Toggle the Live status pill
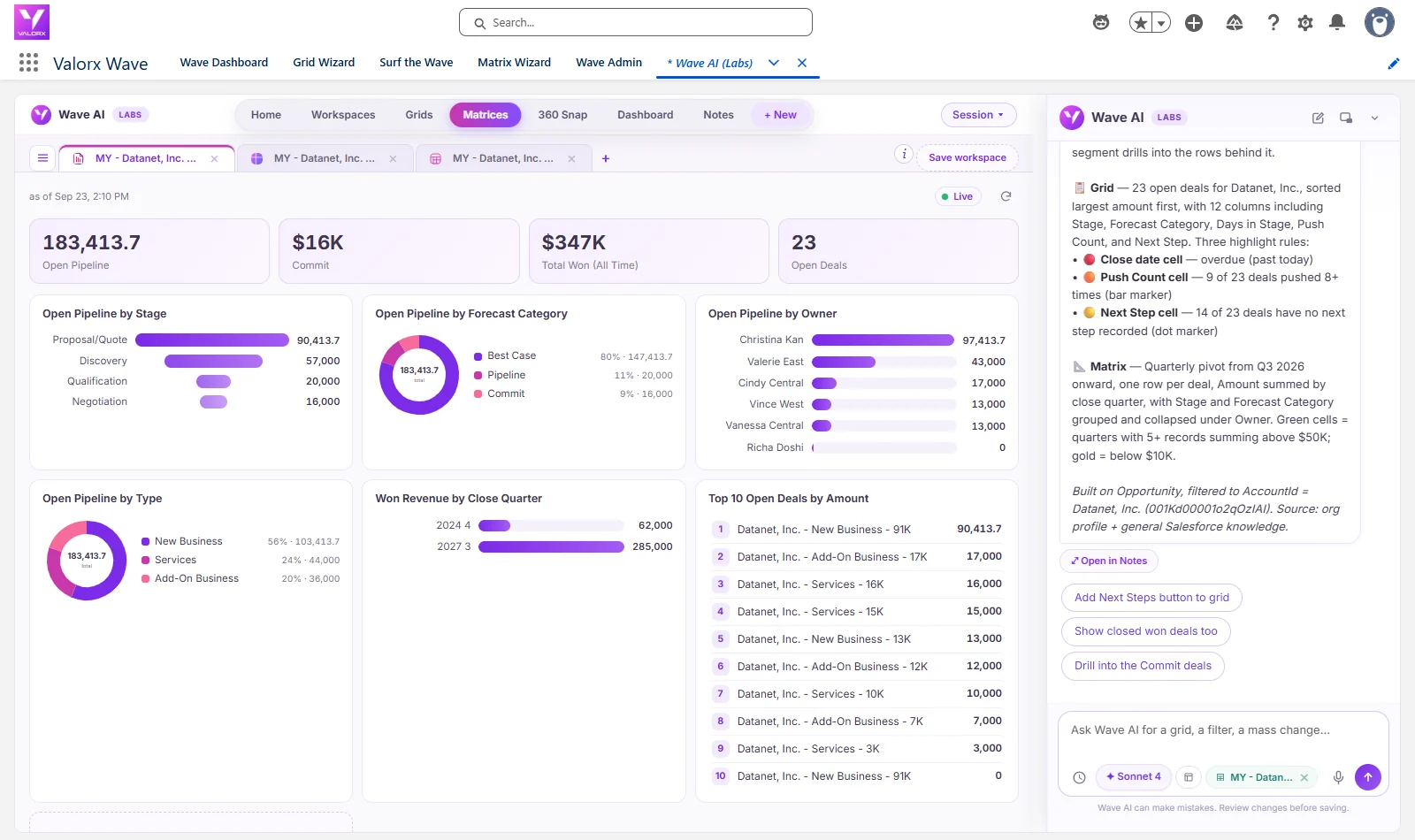This screenshot has width=1415, height=840. [958, 196]
